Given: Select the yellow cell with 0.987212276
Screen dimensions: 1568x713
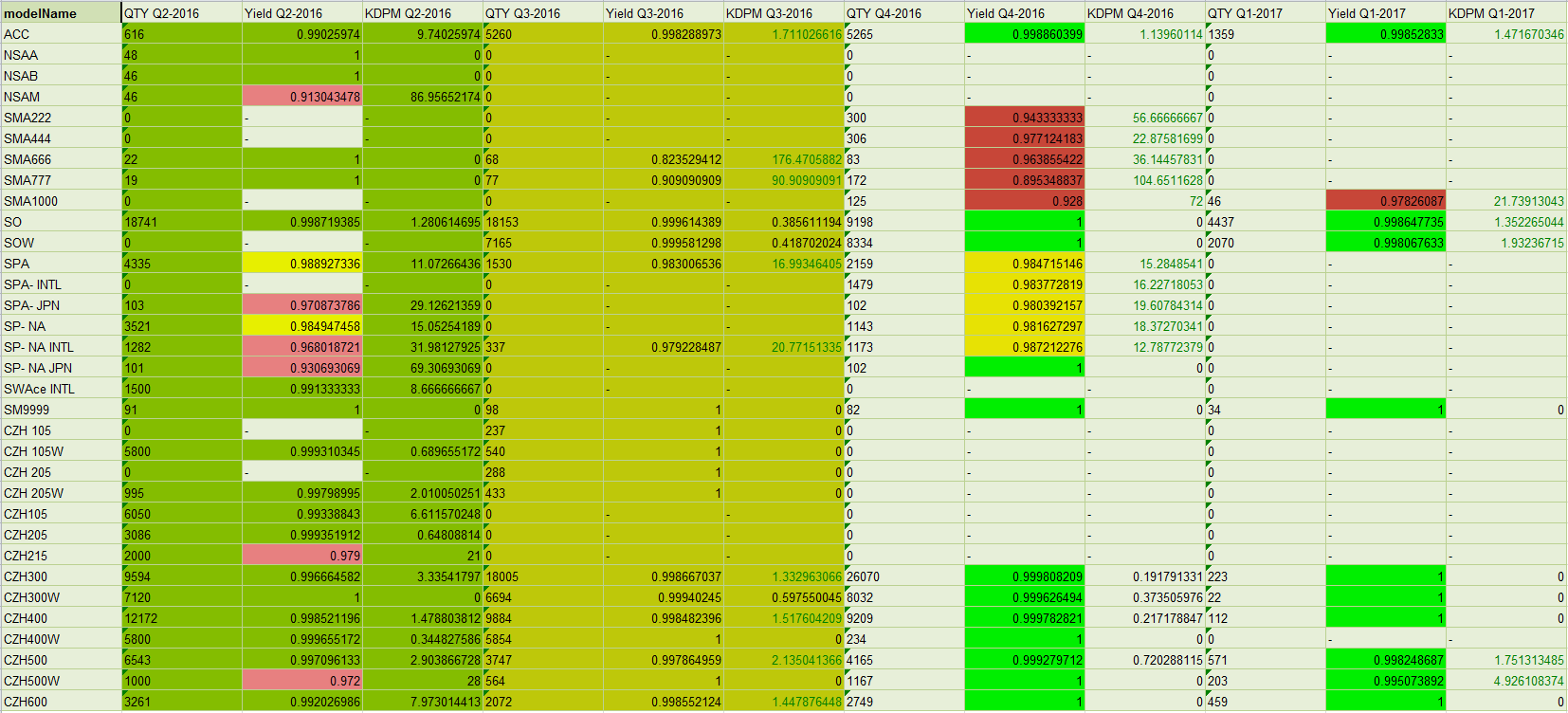Looking at the screenshot, I should tap(1025, 347).
